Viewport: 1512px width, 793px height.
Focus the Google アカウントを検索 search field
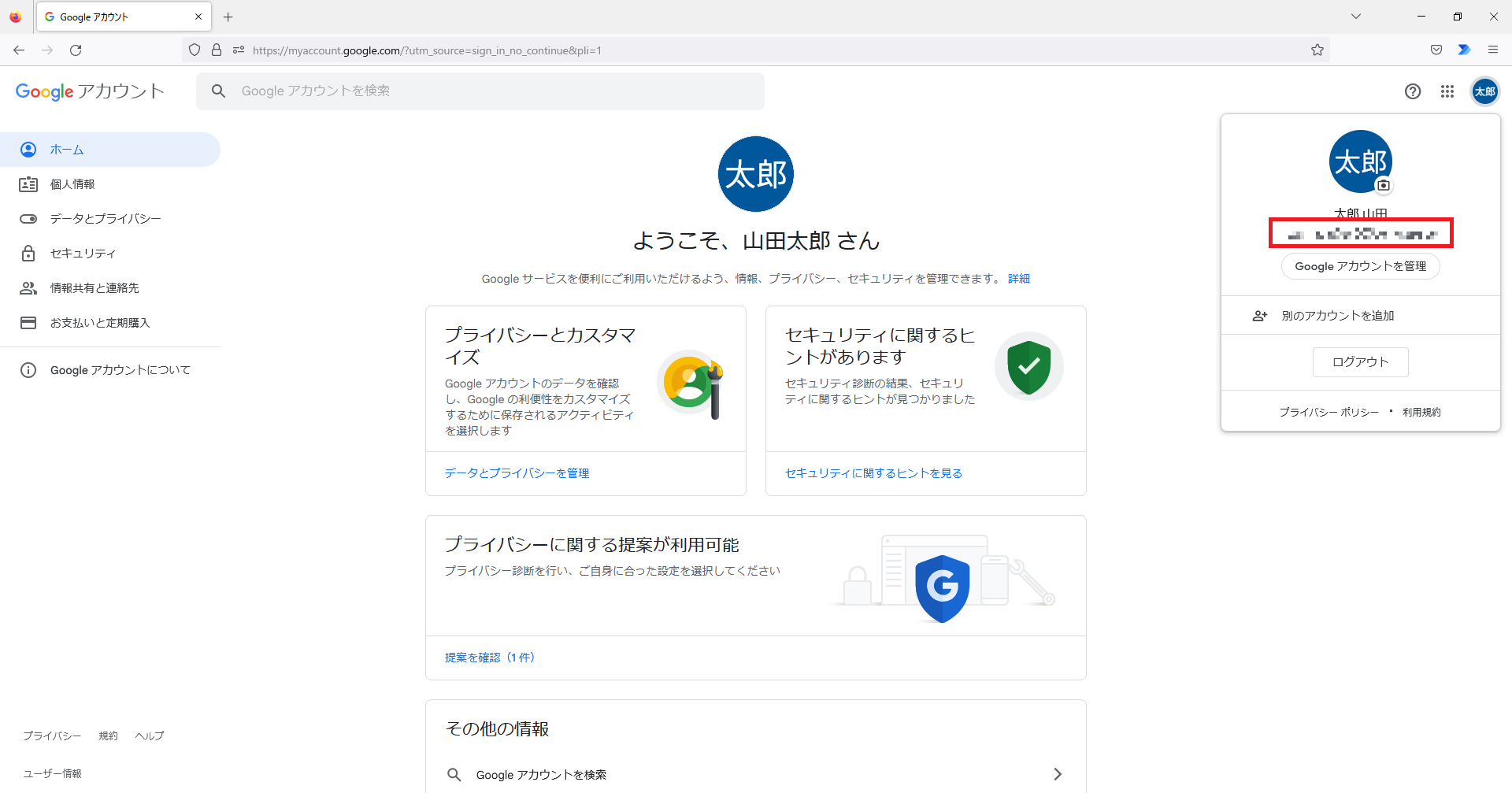[x=480, y=91]
